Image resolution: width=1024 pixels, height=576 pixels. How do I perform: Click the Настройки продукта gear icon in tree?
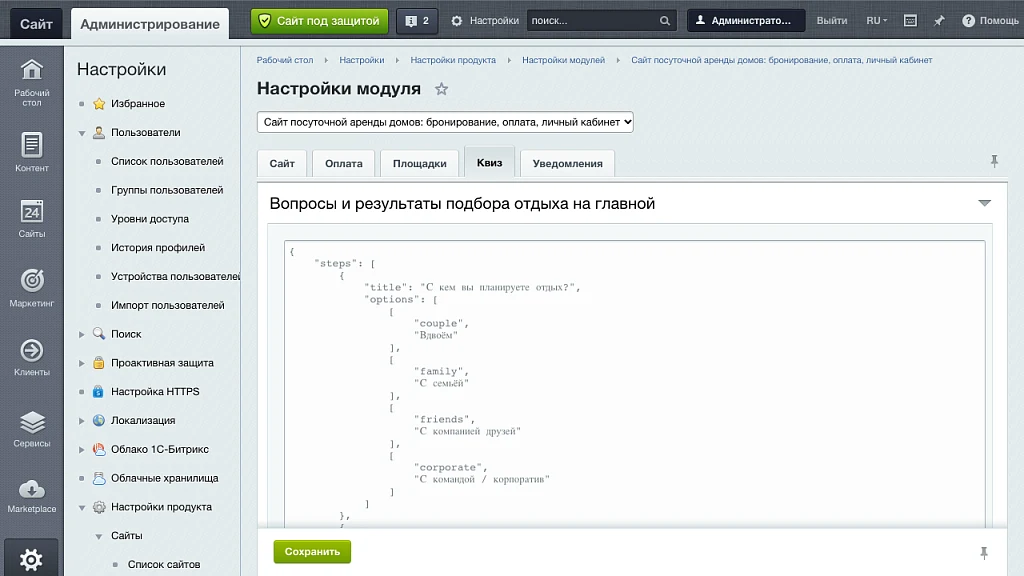[x=99, y=507]
